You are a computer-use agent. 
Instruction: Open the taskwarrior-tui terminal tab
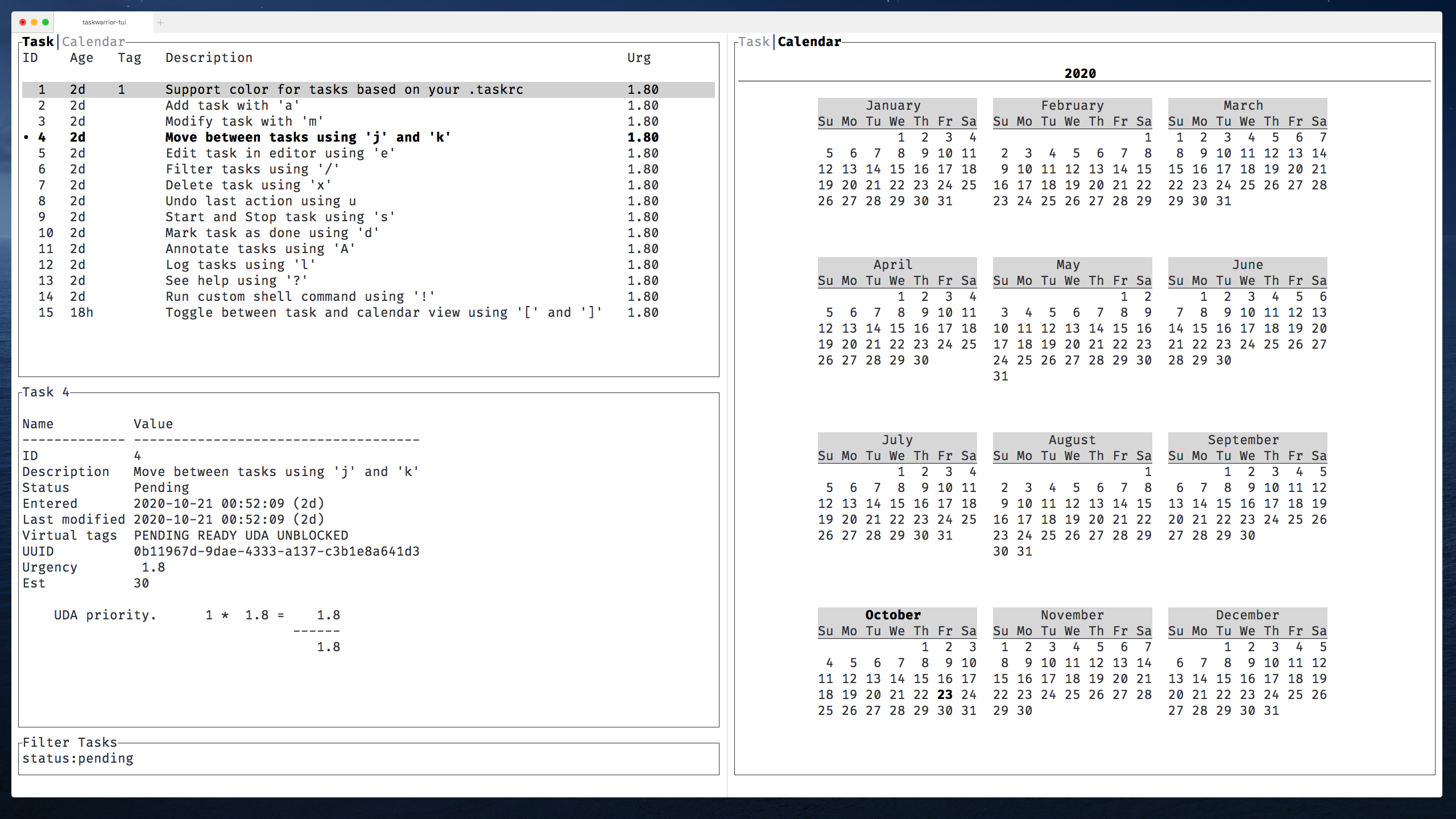click(x=104, y=22)
